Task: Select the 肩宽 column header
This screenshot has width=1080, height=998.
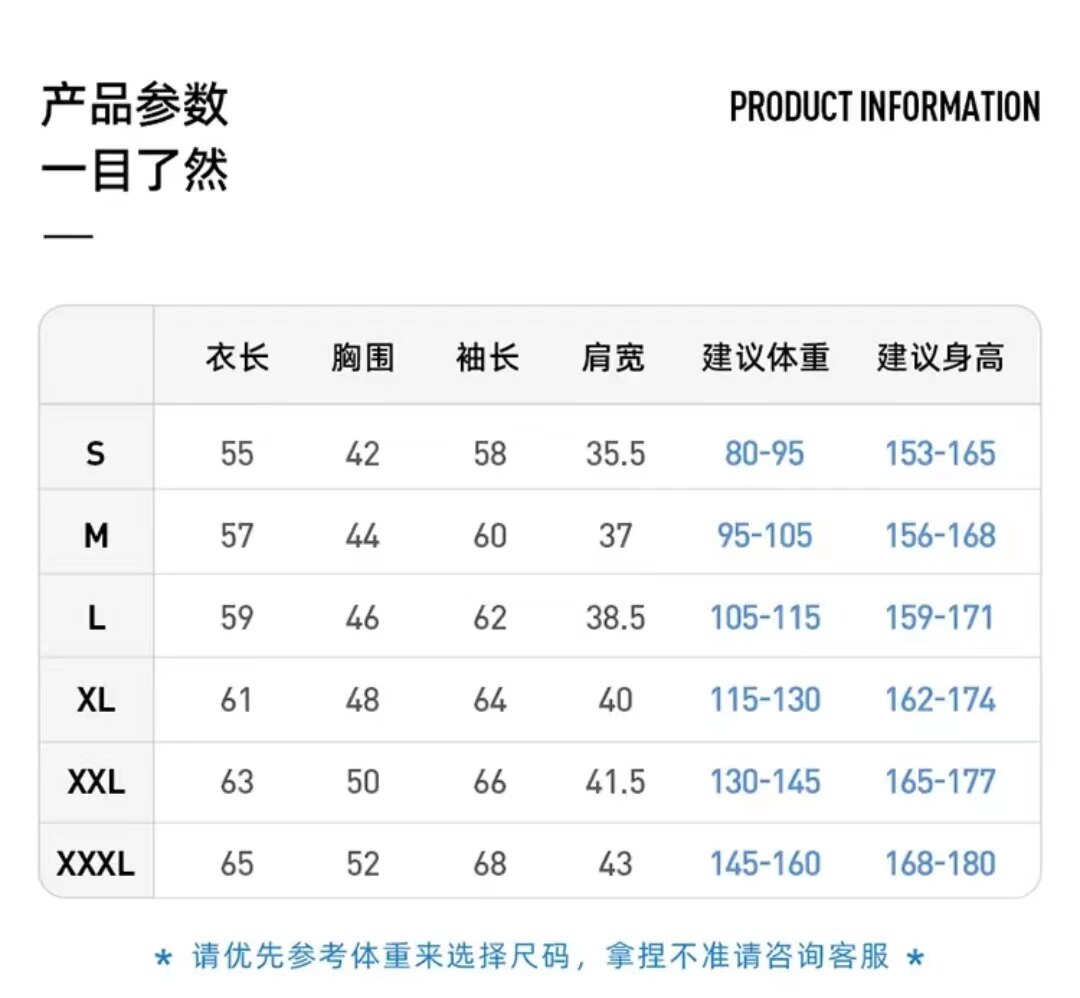Action: click(x=613, y=357)
